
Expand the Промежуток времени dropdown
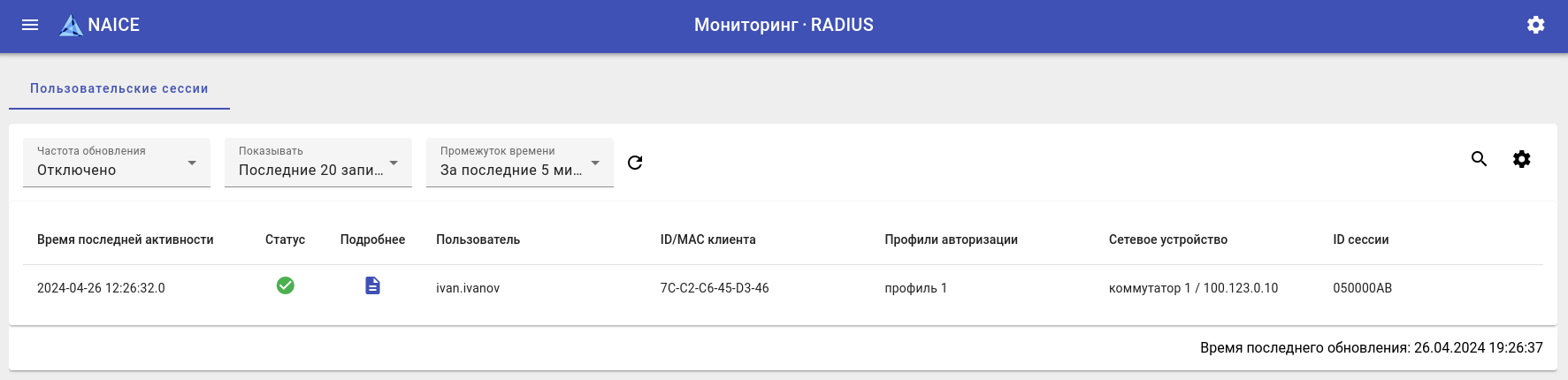tap(520, 163)
